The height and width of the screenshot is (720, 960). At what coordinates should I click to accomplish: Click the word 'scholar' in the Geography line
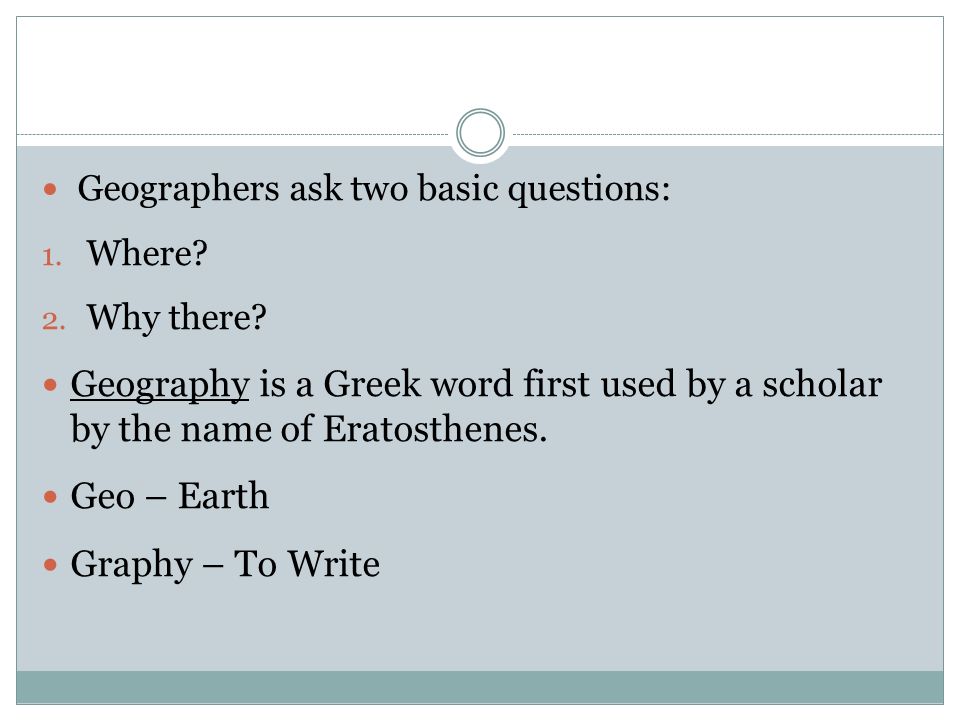click(x=822, y=384)
